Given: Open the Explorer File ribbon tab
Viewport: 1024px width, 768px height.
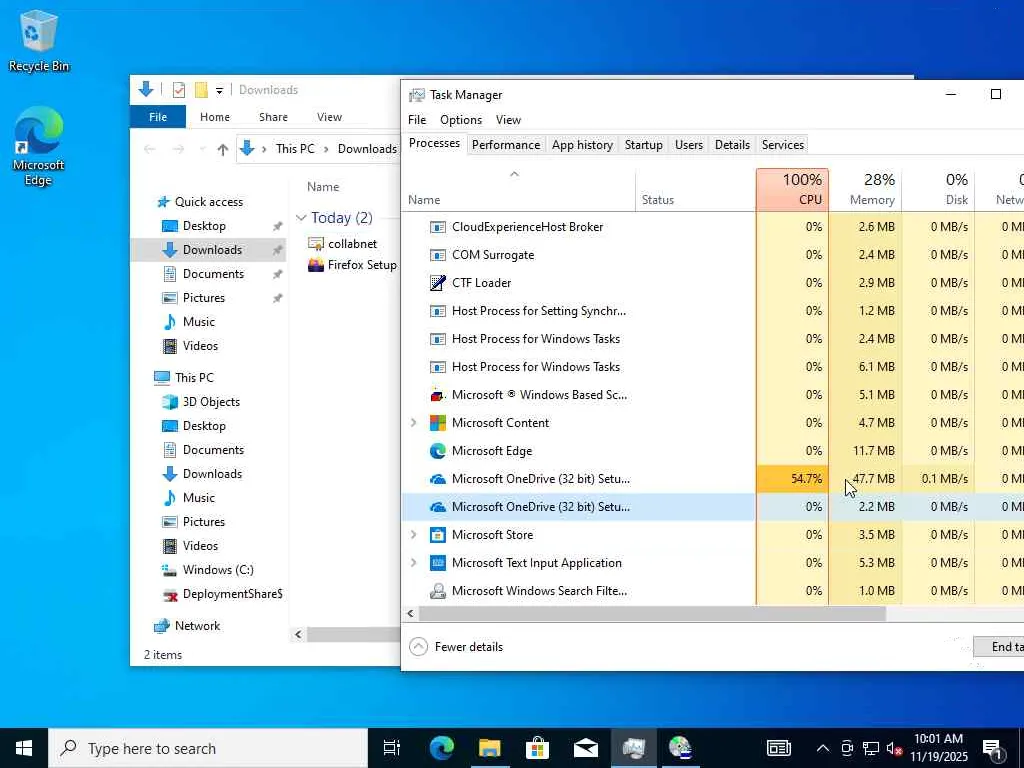Looking at the screenshot, I should 158,117.
